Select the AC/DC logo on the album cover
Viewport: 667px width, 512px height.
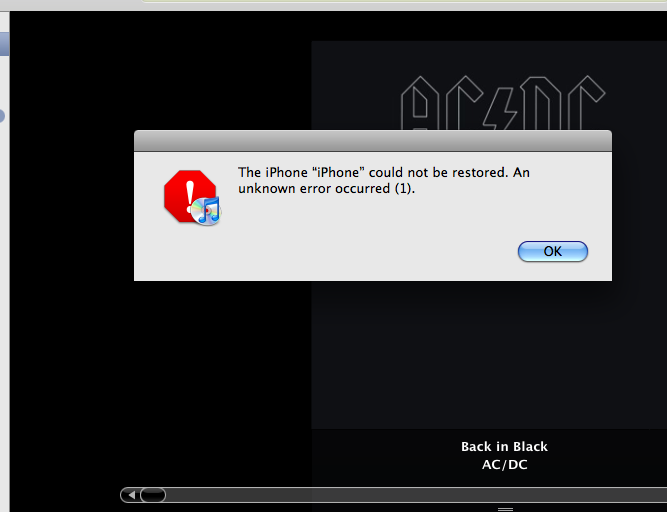(503, 103)
